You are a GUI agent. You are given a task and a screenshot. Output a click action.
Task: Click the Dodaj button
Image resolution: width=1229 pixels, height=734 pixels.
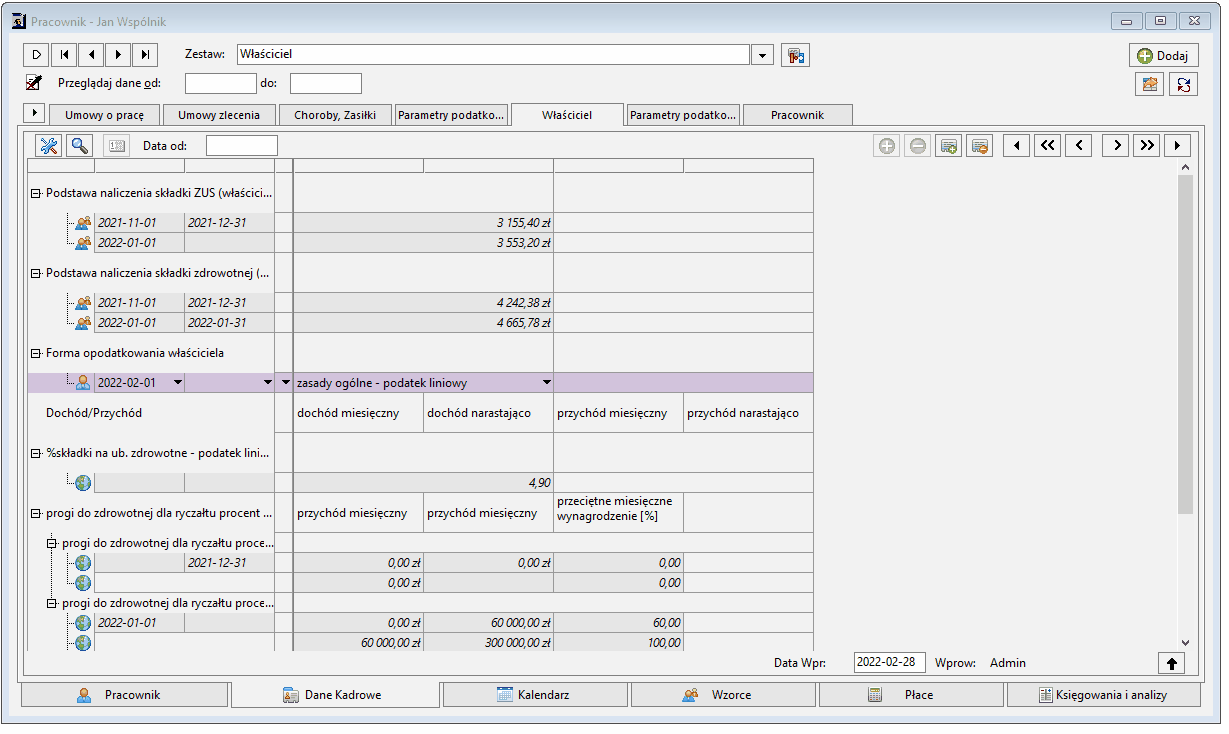[x=1164, y=56]
